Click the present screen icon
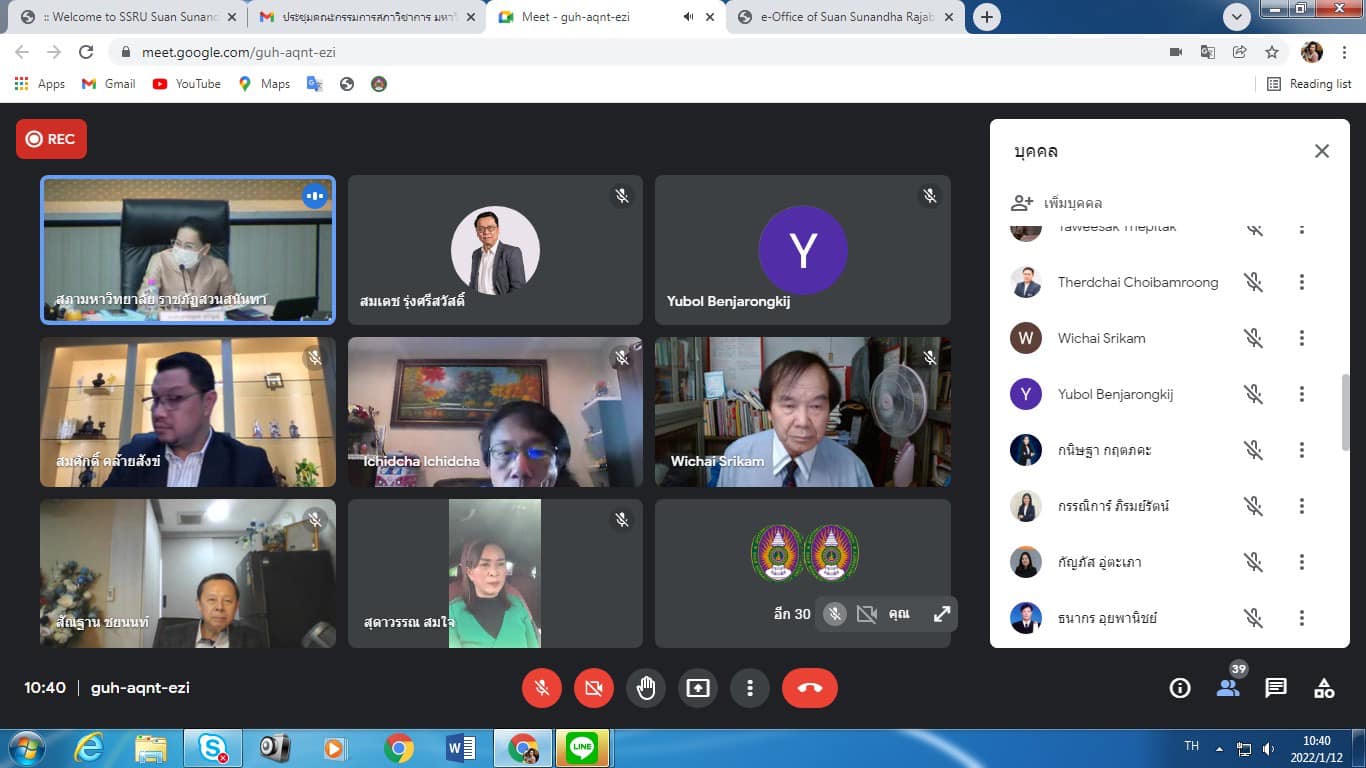1366x768 pixels. [x=698, y=688]
